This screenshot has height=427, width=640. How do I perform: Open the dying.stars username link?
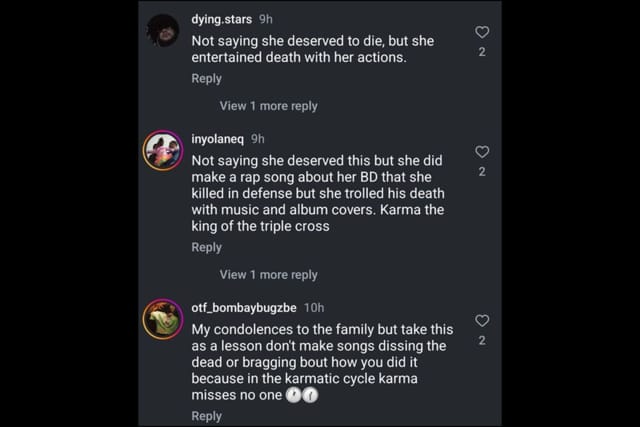point(221,19)
